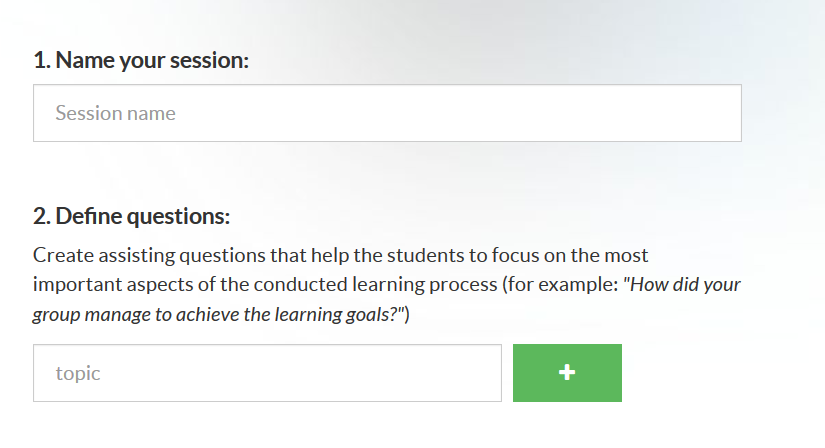Click the "2. Define questions:" heading
The width and height of the screenshot is (825, 448).
(131, 216)
